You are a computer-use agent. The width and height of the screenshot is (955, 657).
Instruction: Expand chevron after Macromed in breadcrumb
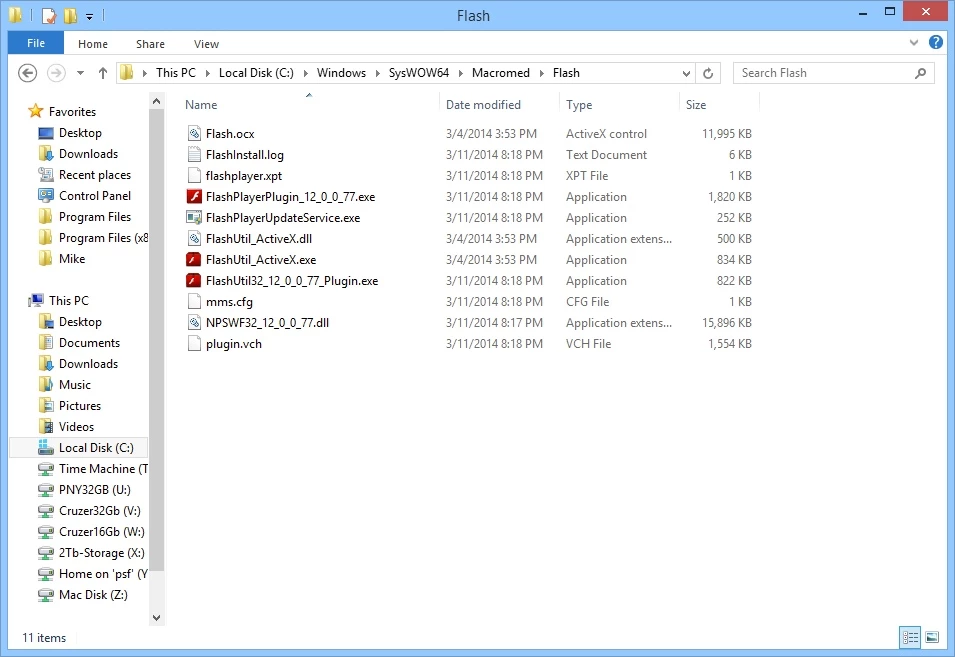point(541,73)
